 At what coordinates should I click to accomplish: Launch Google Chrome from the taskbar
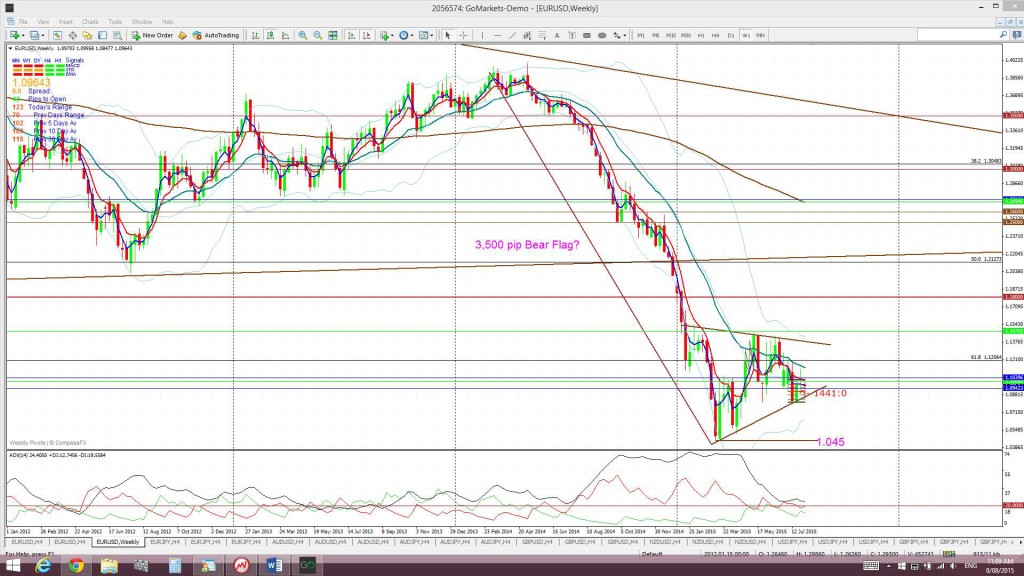76,566
